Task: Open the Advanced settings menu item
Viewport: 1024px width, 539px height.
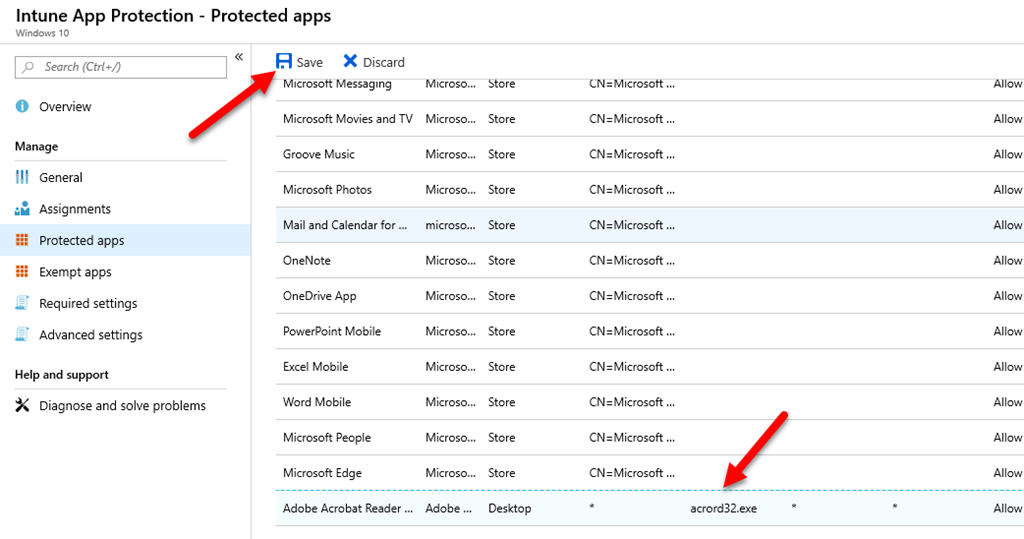Action: (90, 335)
